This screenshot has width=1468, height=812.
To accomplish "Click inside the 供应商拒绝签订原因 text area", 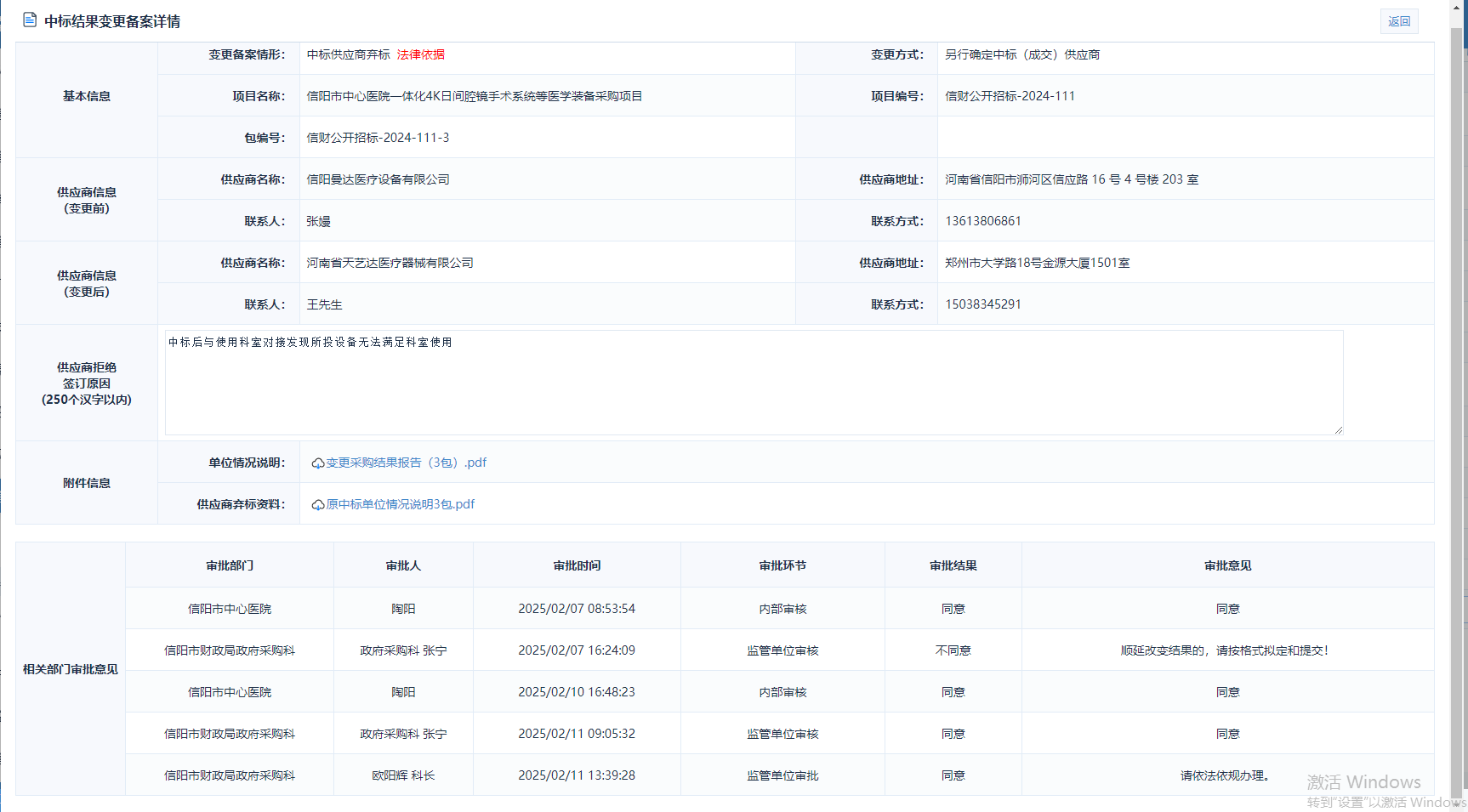I will [x=753, y=383].
